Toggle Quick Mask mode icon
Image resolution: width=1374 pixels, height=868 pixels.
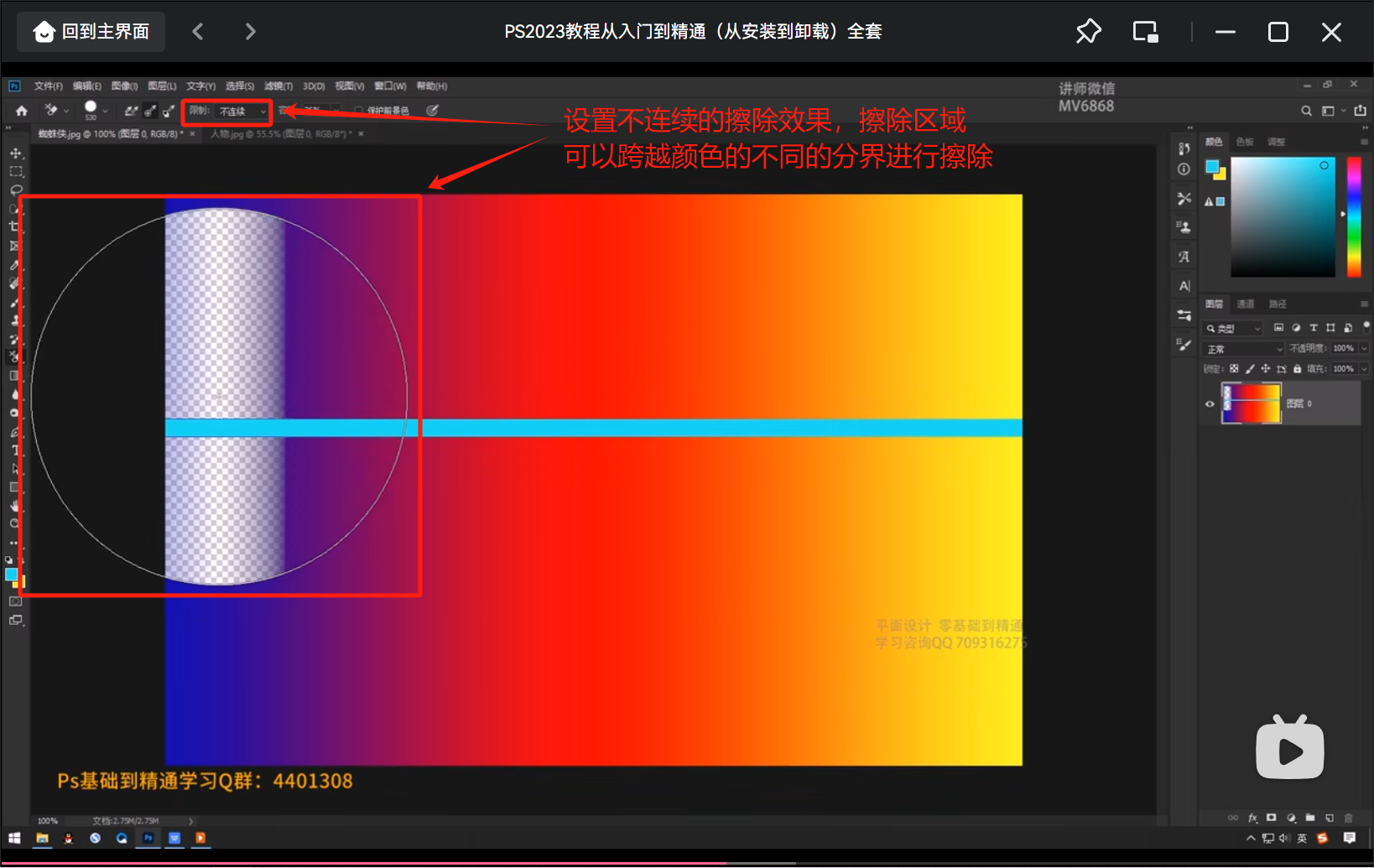(15, 601)
